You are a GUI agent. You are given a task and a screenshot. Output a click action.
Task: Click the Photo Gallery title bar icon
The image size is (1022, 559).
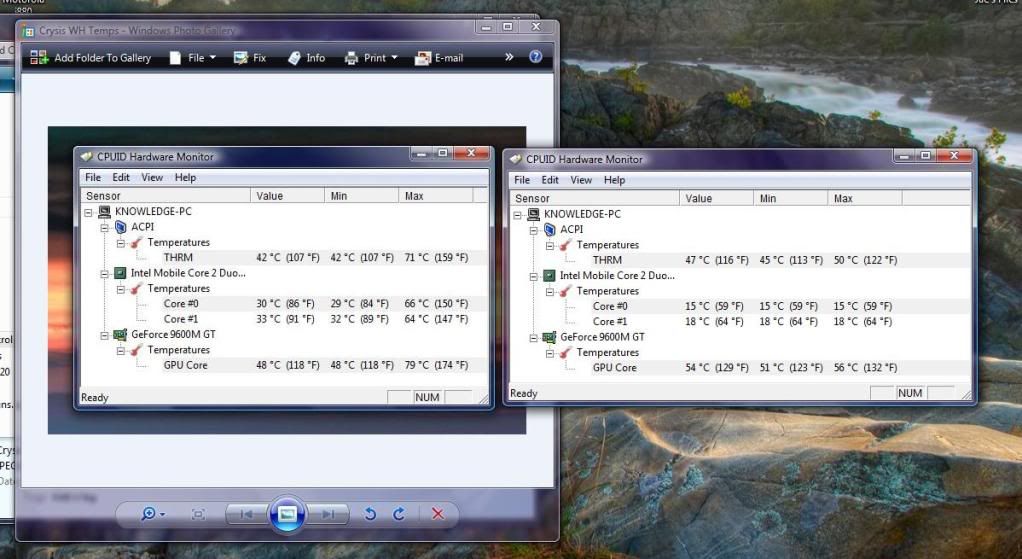[x=28, y=31]
